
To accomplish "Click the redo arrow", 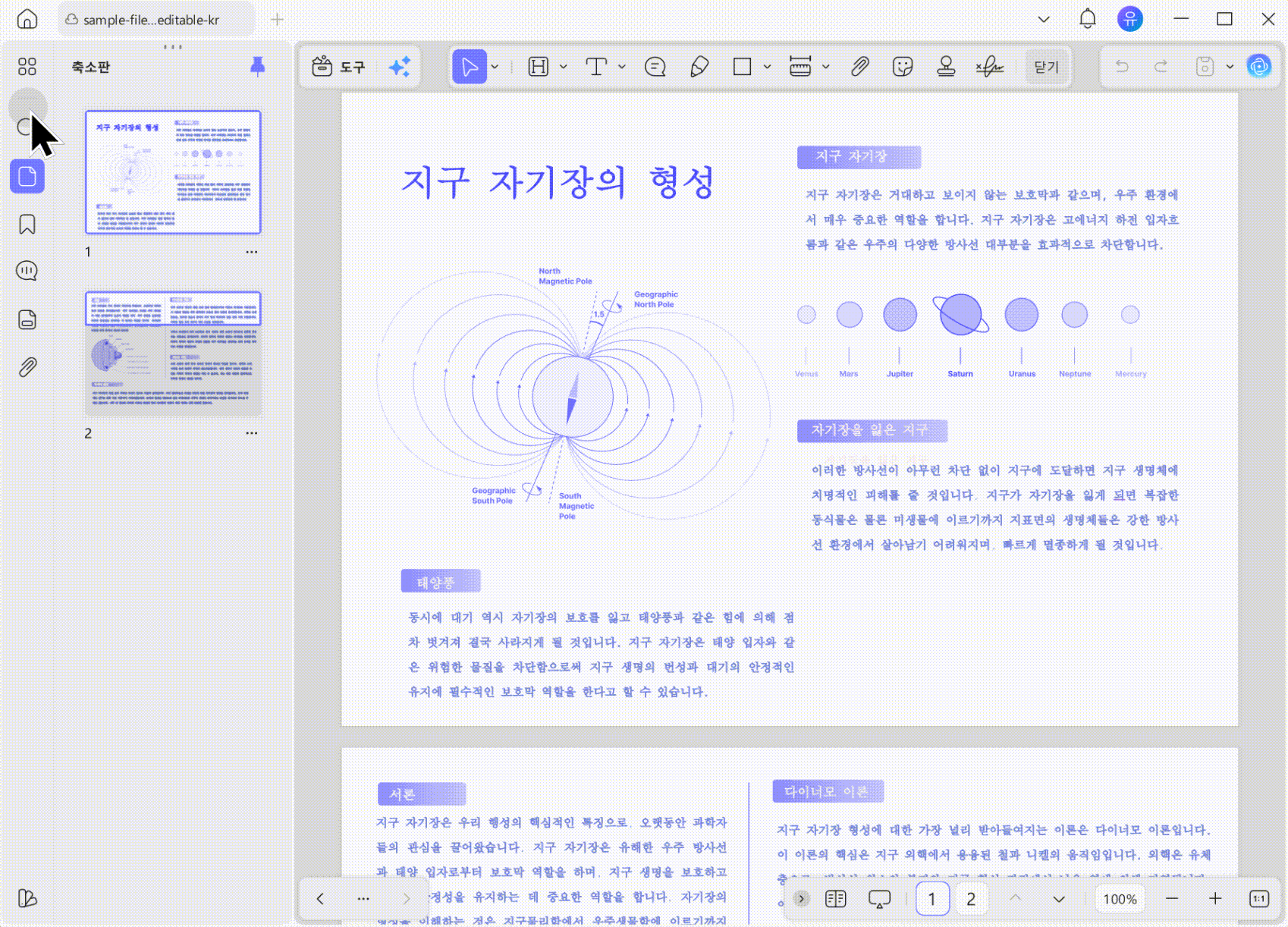I will coord(1161,67).
